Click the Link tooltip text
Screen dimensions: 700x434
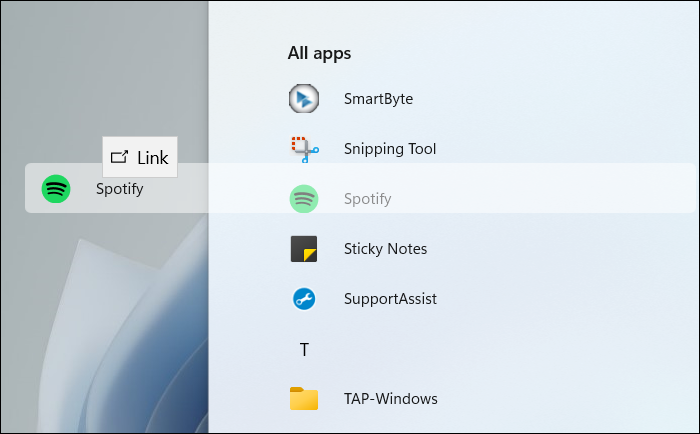(153, 158)
